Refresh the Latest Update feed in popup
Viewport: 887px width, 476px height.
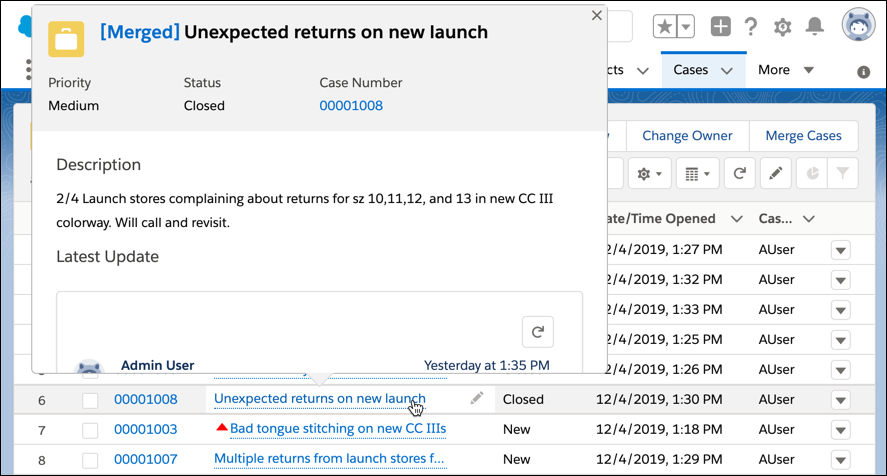537,332
